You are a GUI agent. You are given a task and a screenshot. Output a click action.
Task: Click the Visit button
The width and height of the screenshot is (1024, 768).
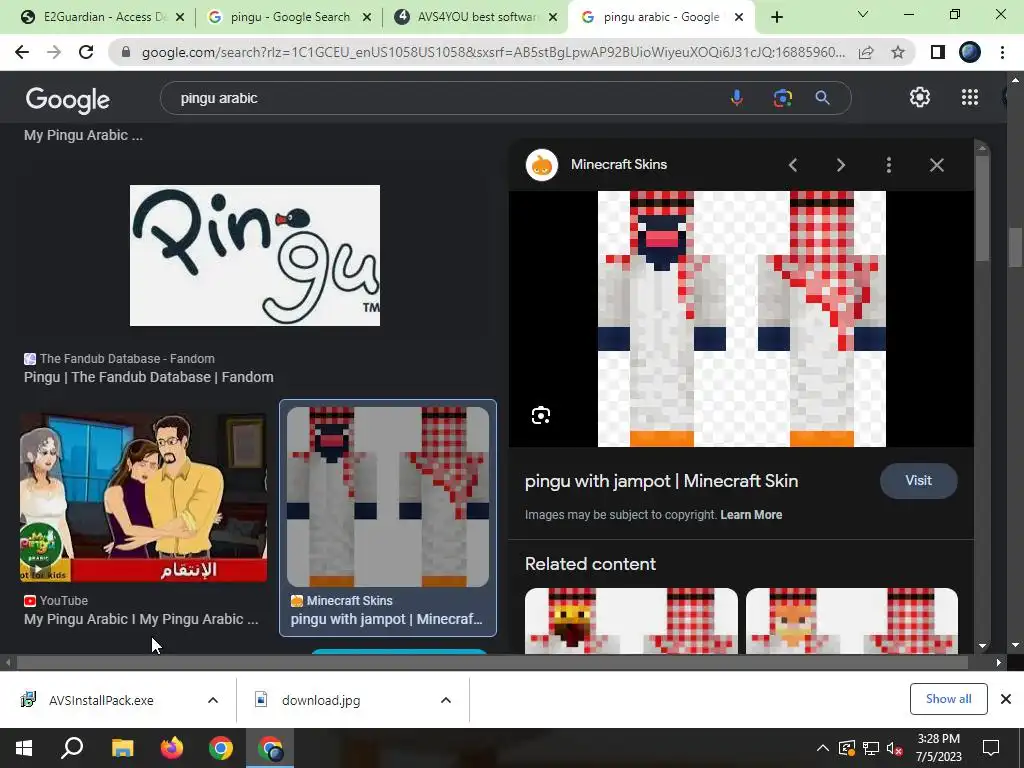tap(918, 481)
